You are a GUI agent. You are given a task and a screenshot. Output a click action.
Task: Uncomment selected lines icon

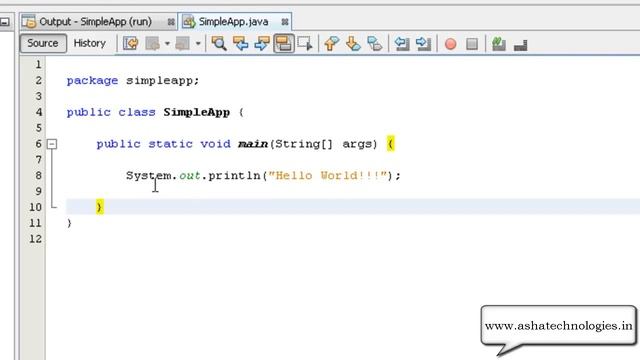coord(520,44)
